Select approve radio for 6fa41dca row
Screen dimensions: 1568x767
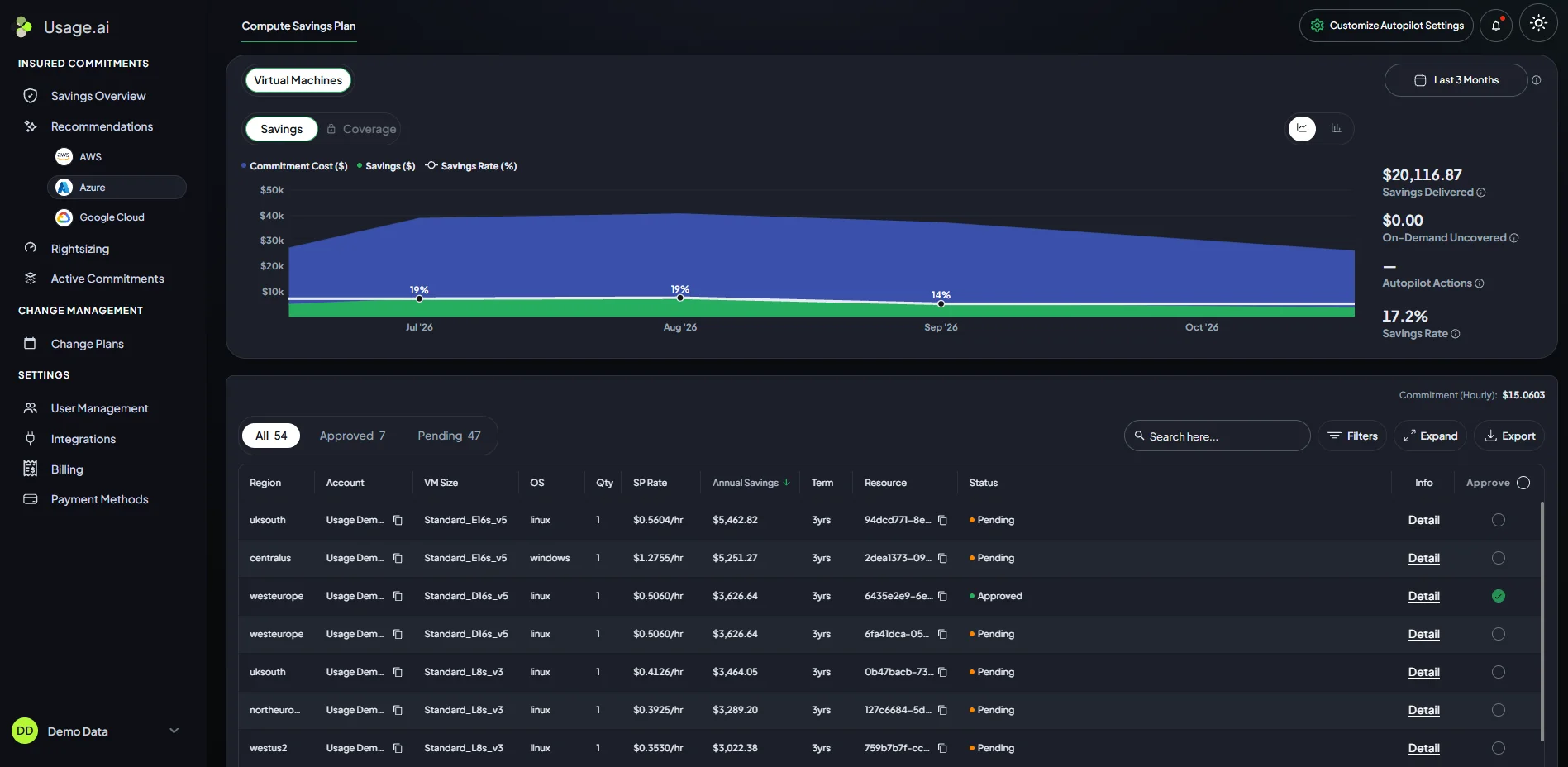(1499, 634)
